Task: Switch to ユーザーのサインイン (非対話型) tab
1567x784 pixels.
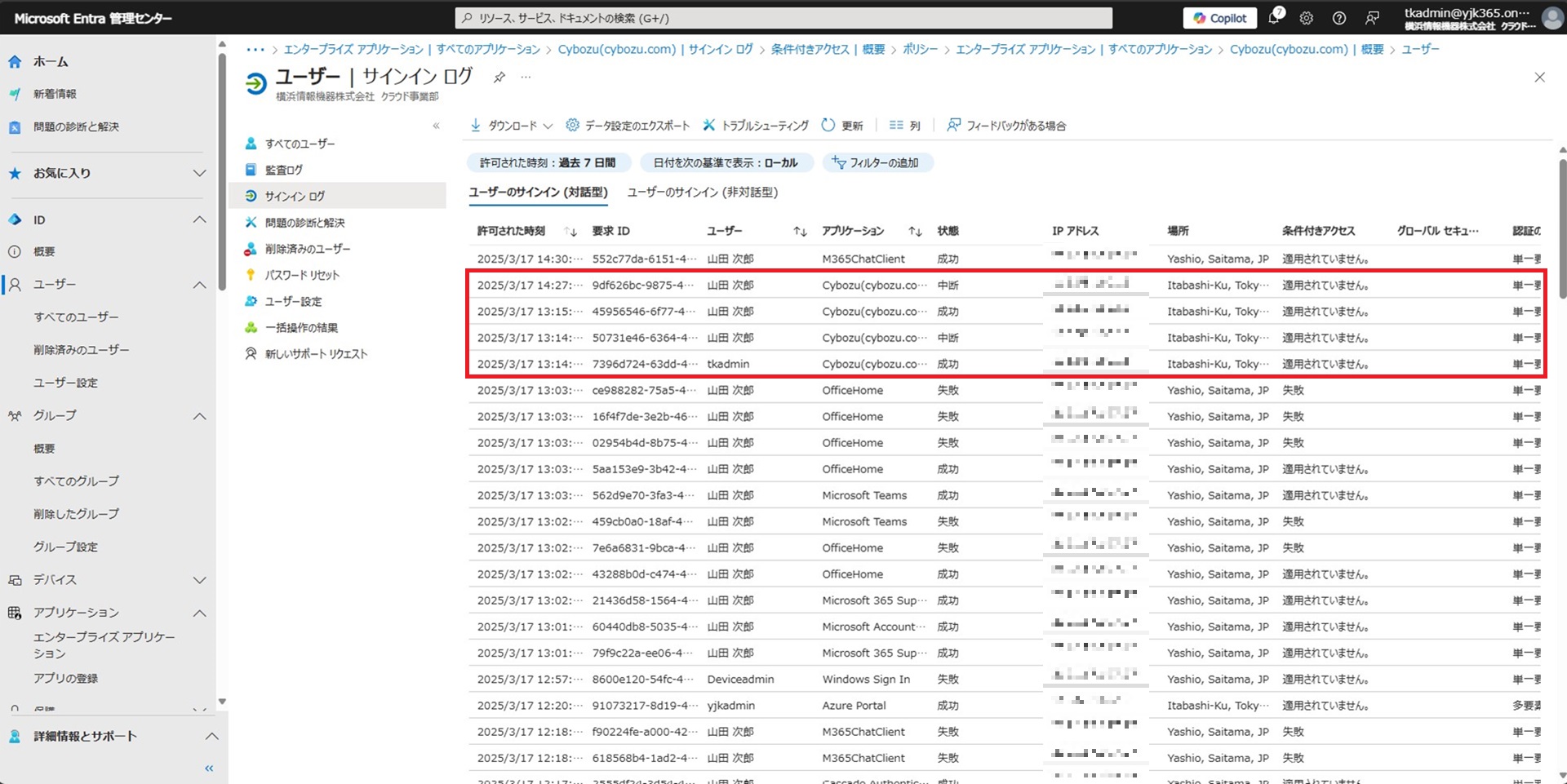Action: [x=703, y=193]
